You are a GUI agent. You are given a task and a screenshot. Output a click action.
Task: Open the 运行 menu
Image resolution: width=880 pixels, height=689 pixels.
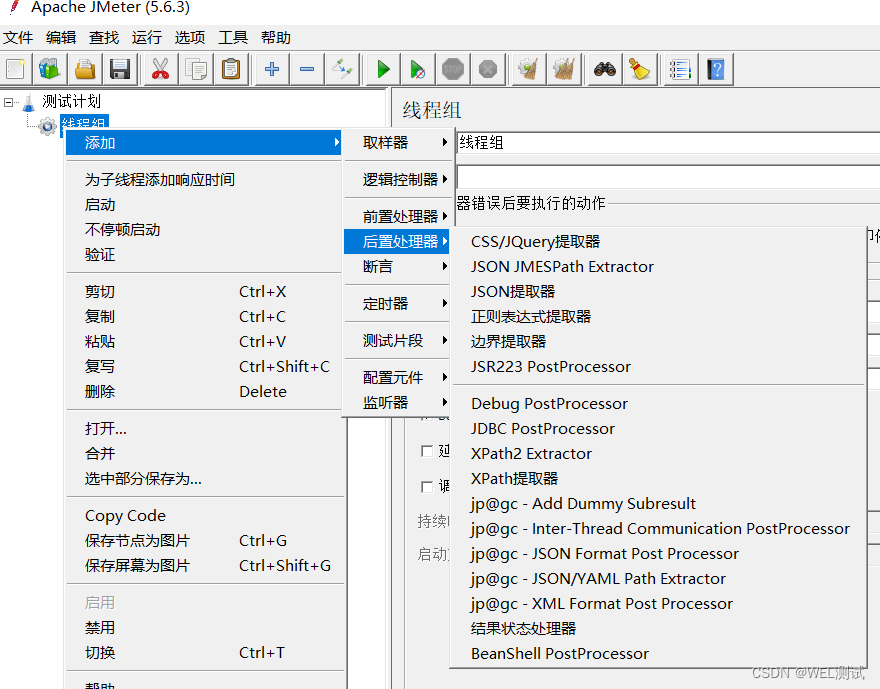[x=146, y=38]
